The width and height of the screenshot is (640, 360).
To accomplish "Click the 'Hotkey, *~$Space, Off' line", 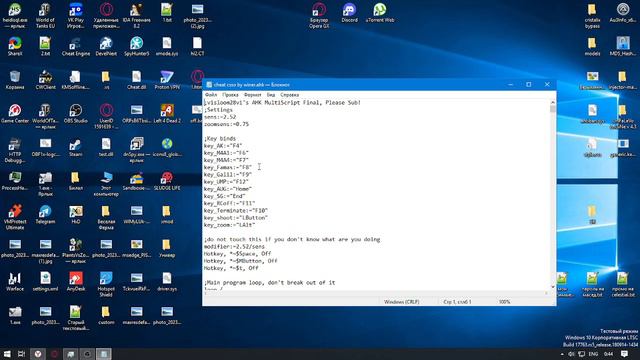I will (237, 253).
